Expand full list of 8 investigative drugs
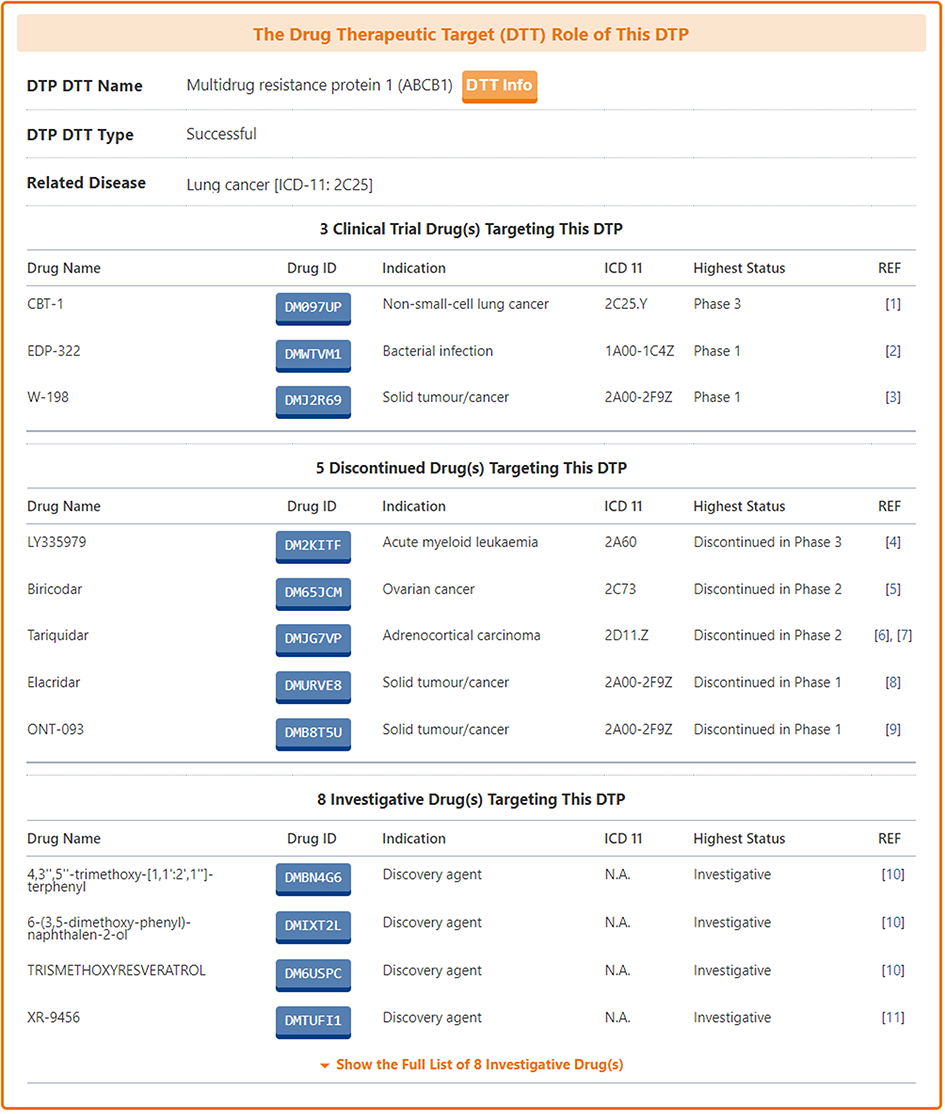The width and height of the screenshot is (945, 1114). (472, 1065)
